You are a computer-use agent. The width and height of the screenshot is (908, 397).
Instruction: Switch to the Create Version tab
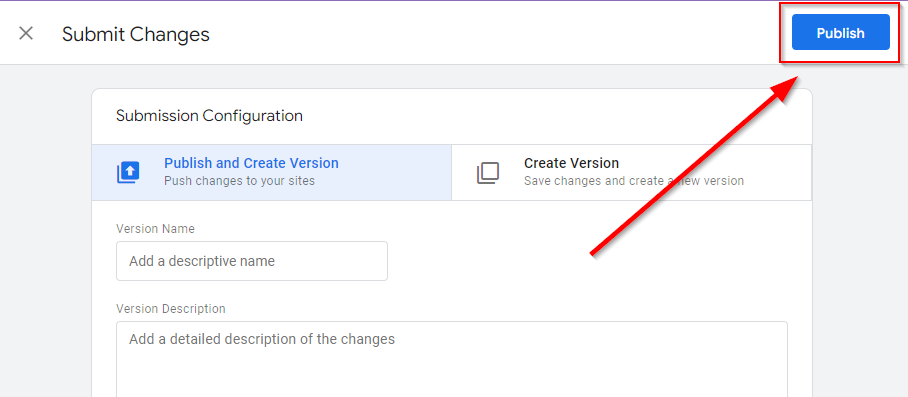(x=631, y=172)
